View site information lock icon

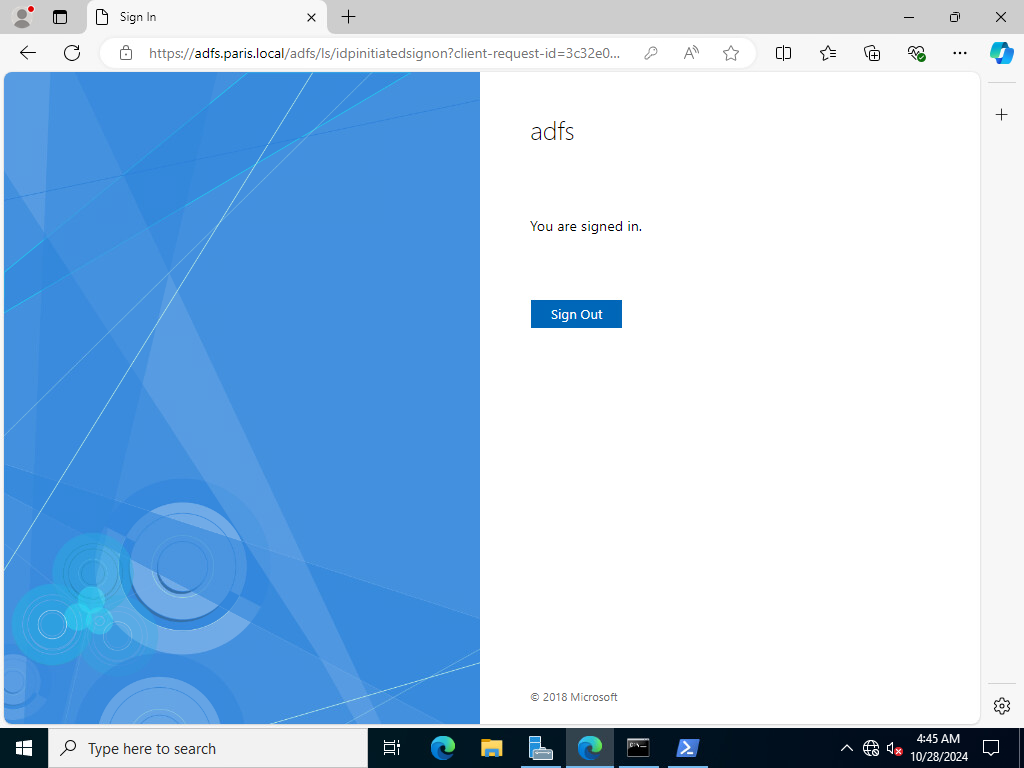click(x=126, y=53)
